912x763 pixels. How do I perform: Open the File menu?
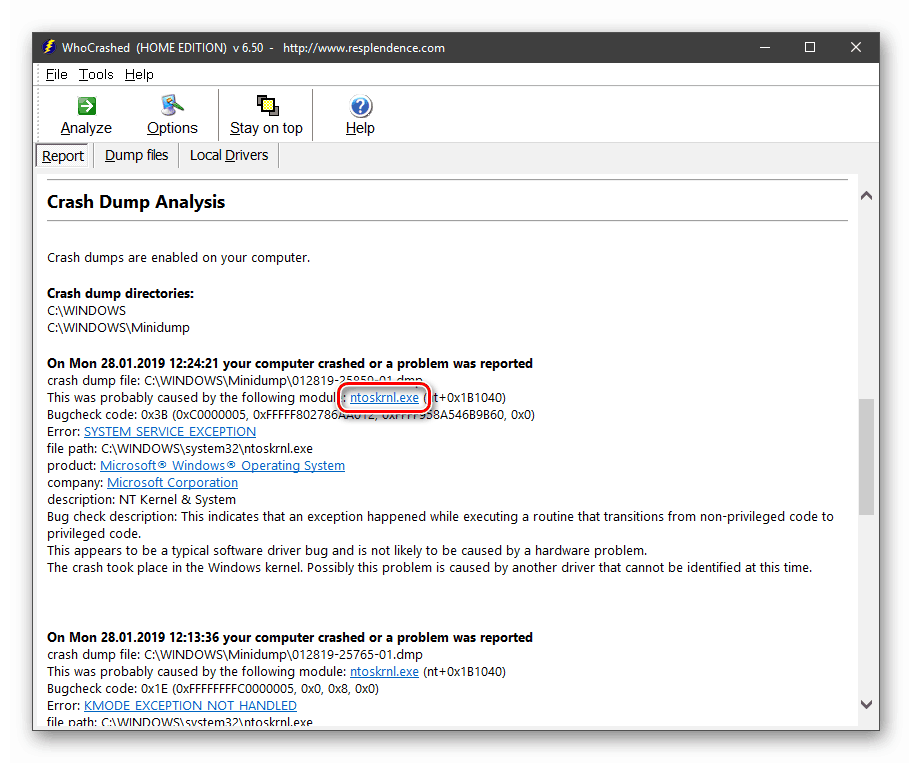56,74
